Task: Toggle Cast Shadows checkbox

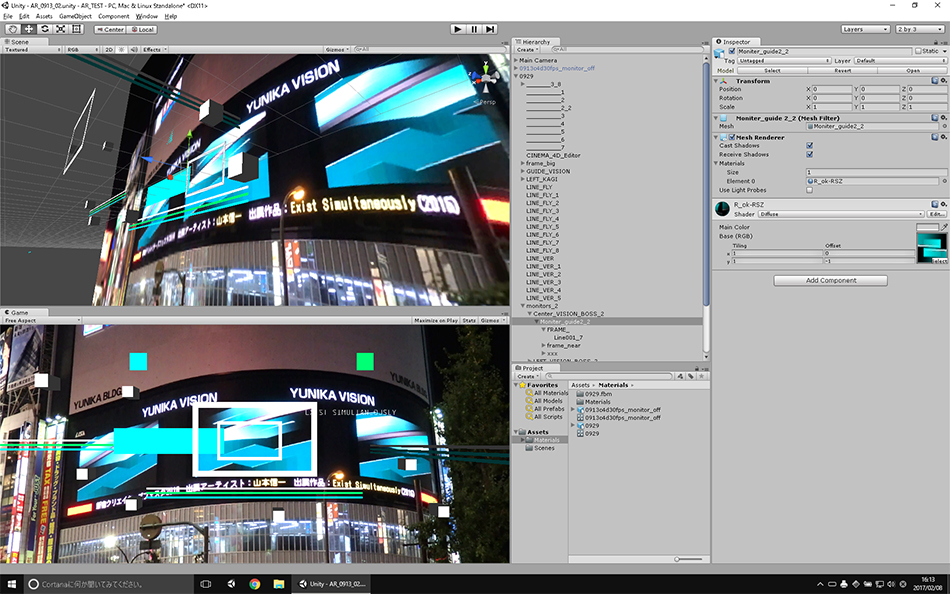Action: 809,145
